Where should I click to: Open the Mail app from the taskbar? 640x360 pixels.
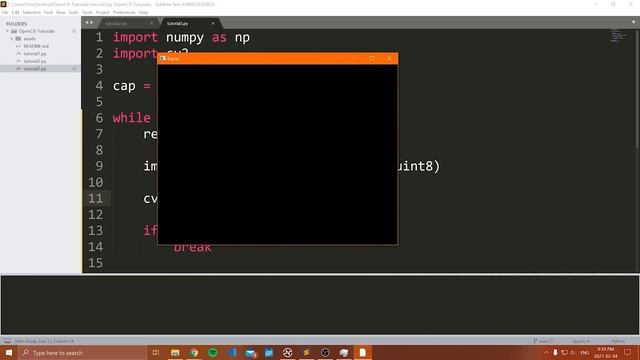(x=250, y=353)
